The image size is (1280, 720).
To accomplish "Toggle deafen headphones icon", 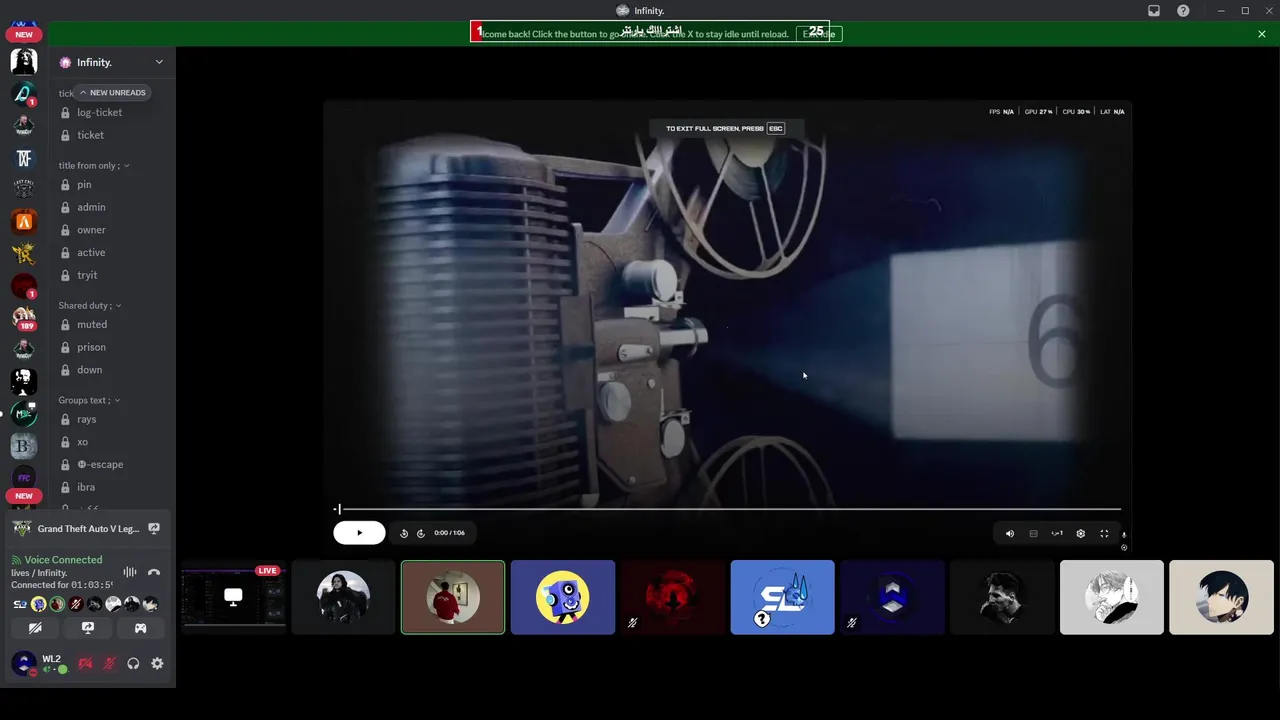I will pyautogui.click(x=133, y=663).
